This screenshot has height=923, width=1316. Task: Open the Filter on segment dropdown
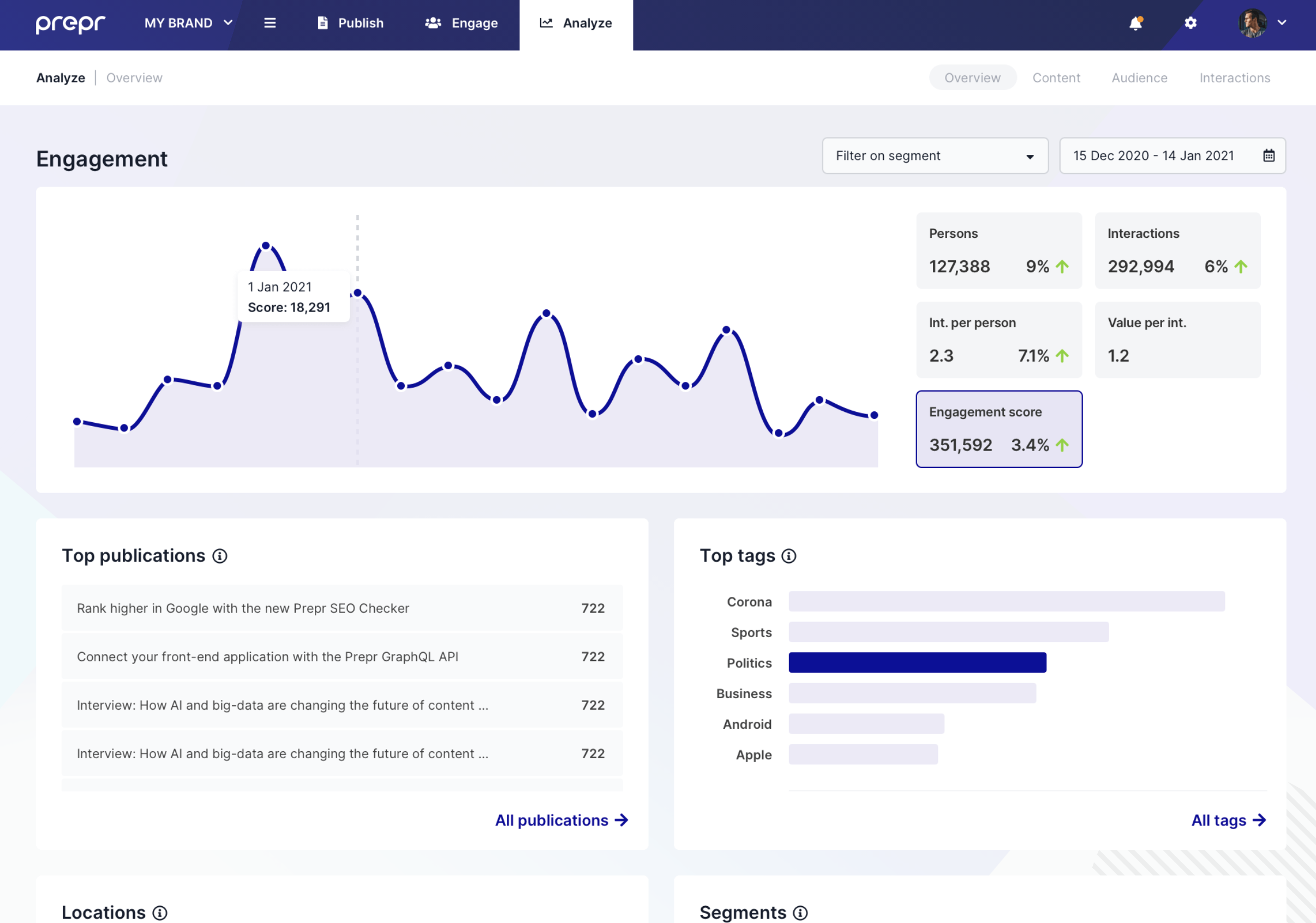point(935,155)
